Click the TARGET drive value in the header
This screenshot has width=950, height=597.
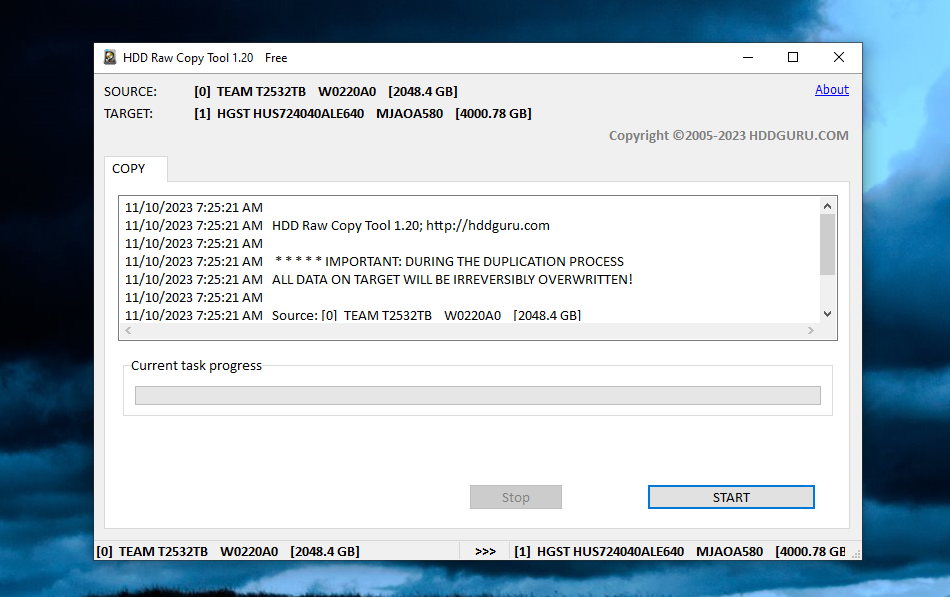pyautogui.click(x=363, y=113)
